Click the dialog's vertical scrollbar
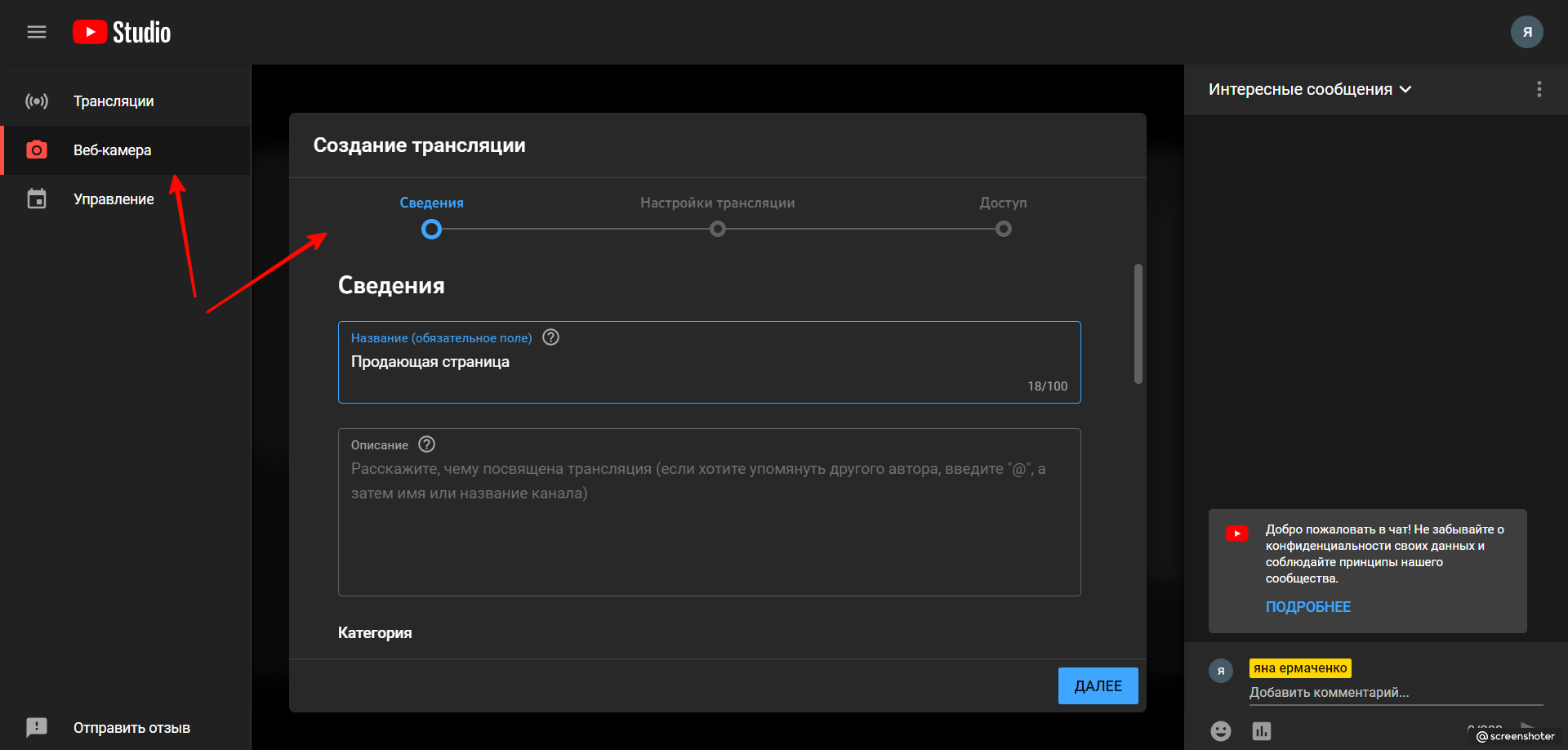This screenshot has height=750, width=1568. [x=1138, y=324]
